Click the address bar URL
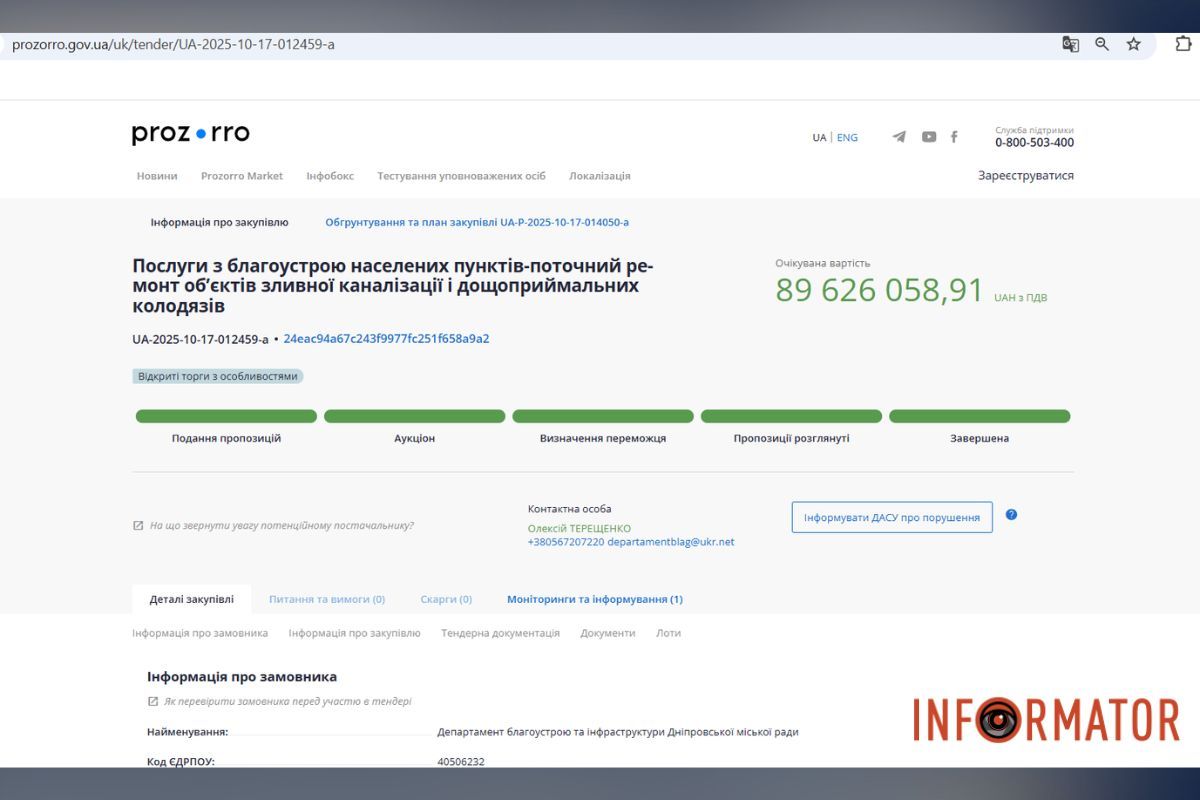Viewport: 1200px width, 800px height. click(x=173, y=45)
